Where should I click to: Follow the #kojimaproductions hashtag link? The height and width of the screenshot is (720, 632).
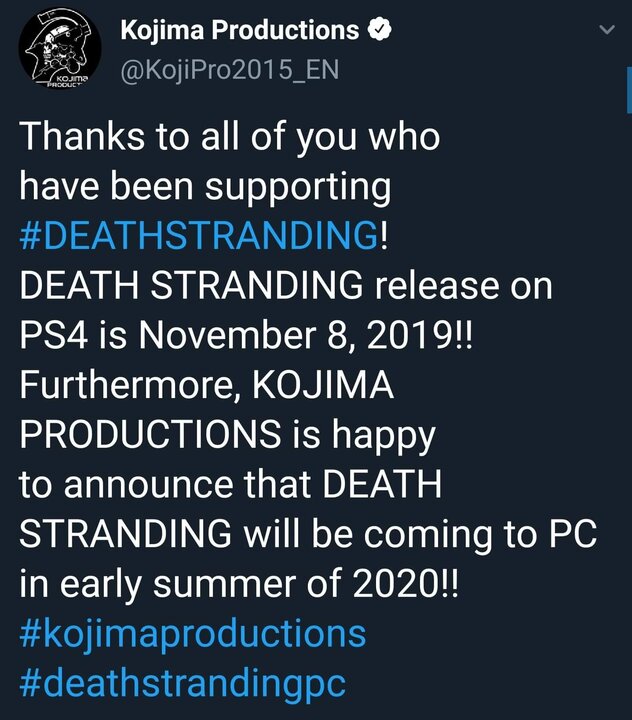click(x=192, y=633)
